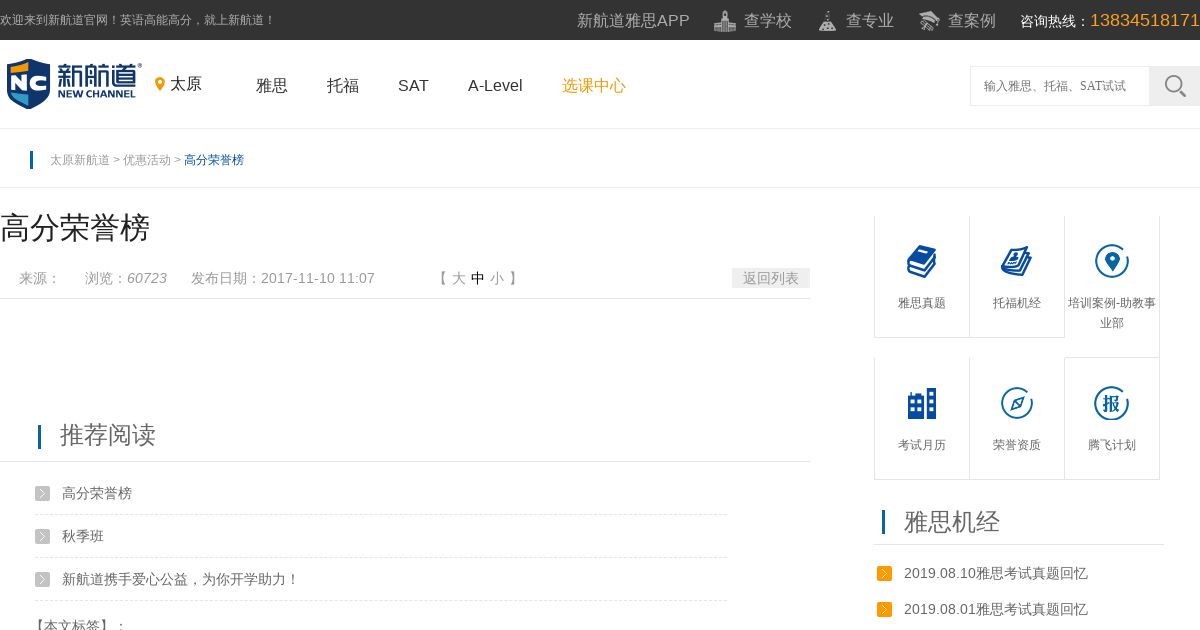Open 2019.08.10雅思考试真题回忆 link

[996, 573]
